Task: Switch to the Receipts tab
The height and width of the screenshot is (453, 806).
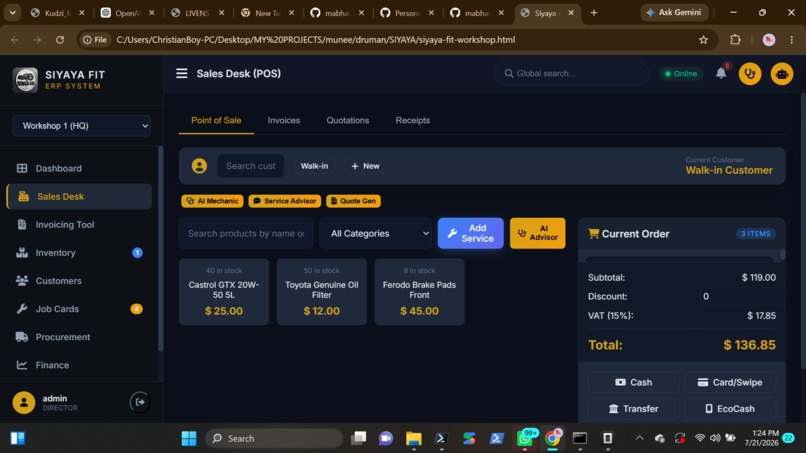Action: (x=413, y=120)
